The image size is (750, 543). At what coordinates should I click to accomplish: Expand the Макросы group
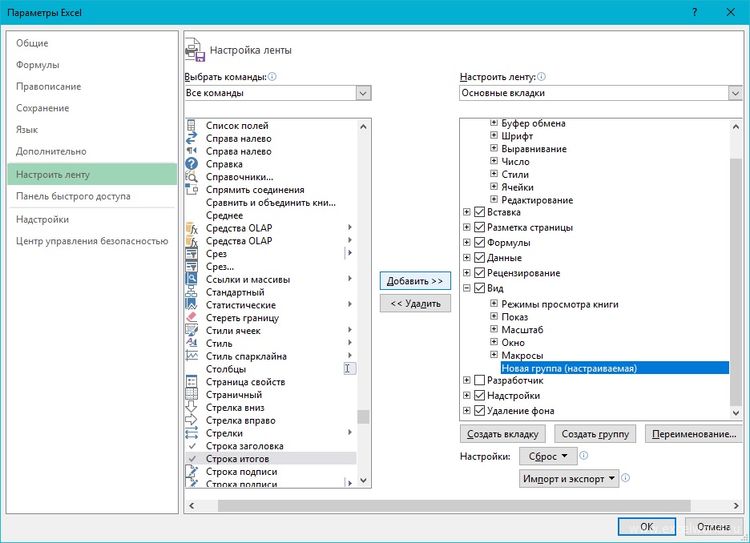tap(494, 355)
